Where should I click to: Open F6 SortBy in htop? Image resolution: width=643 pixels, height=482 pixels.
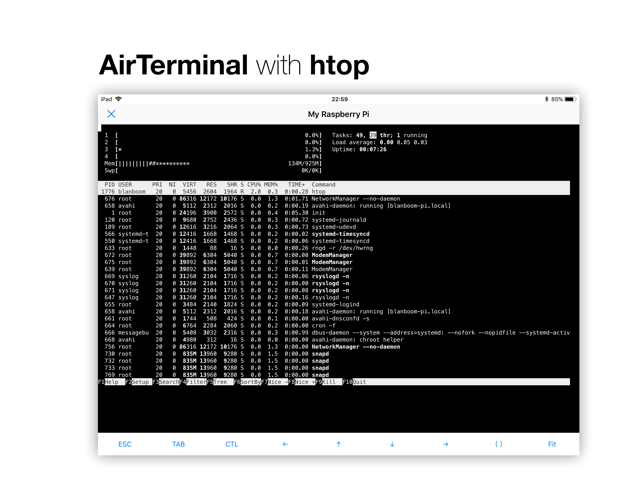(x=248, y=381)
